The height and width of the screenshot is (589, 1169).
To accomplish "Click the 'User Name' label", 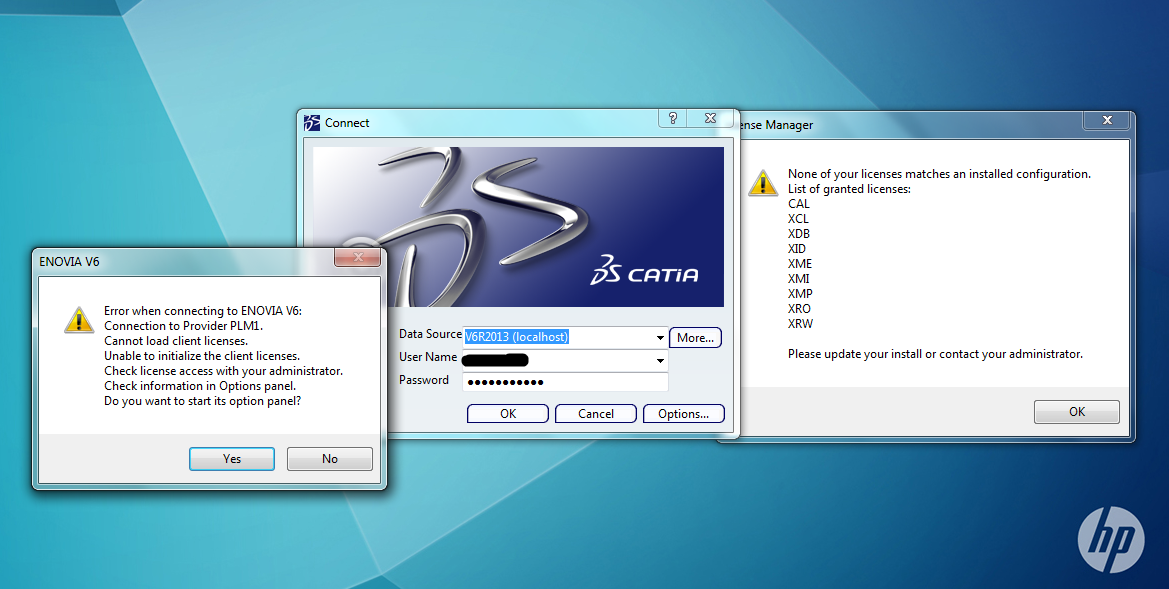I will tap(428, 357).
